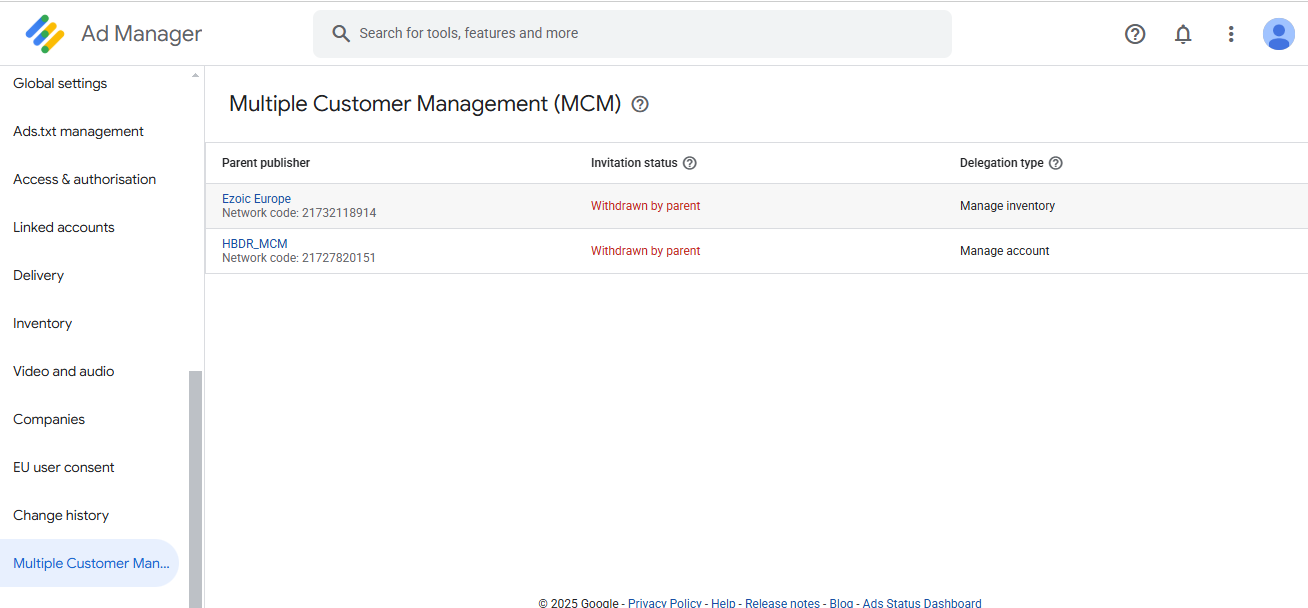Click the Manage inventory delegation cell

coord(1007,206)
